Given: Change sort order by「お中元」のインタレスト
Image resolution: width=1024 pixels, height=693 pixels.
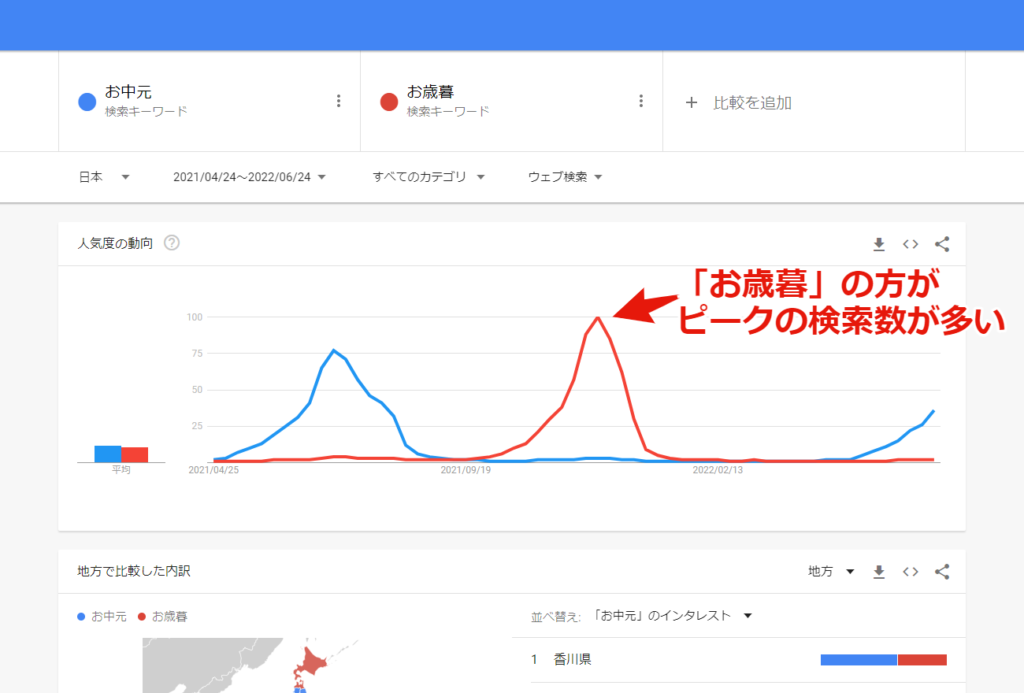Looking at the screenshot, I should pos(671,616).
